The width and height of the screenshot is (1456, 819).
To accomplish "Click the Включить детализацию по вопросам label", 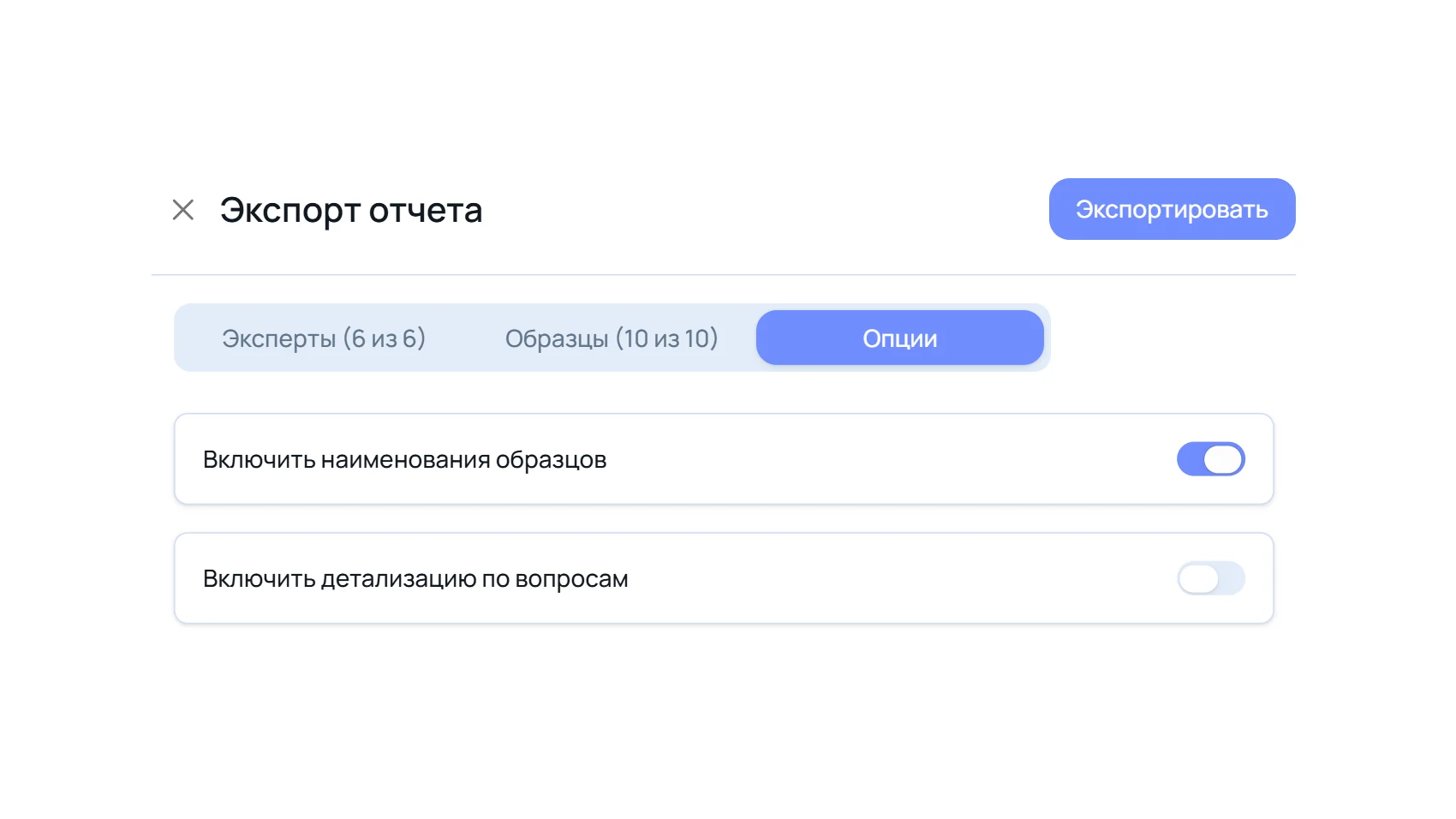I will (x=415, y=579).
